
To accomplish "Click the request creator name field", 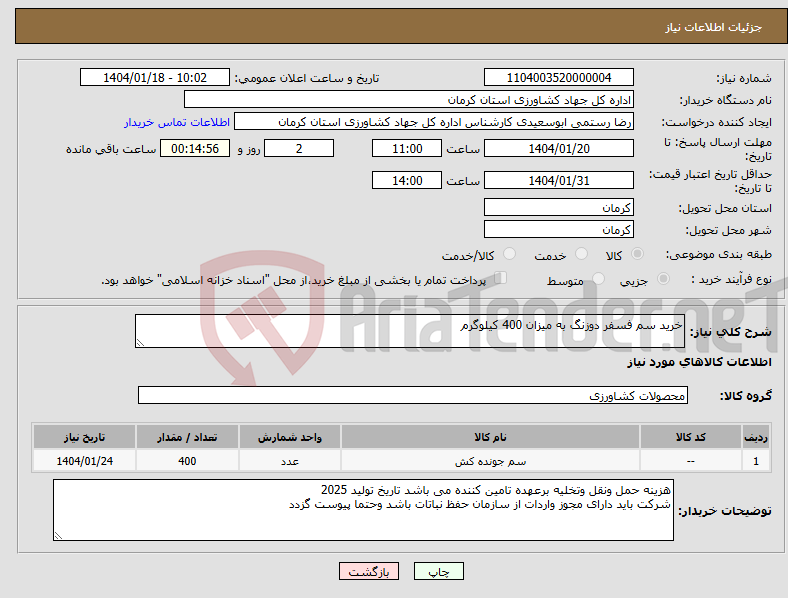I will click(x=434, y=122).
